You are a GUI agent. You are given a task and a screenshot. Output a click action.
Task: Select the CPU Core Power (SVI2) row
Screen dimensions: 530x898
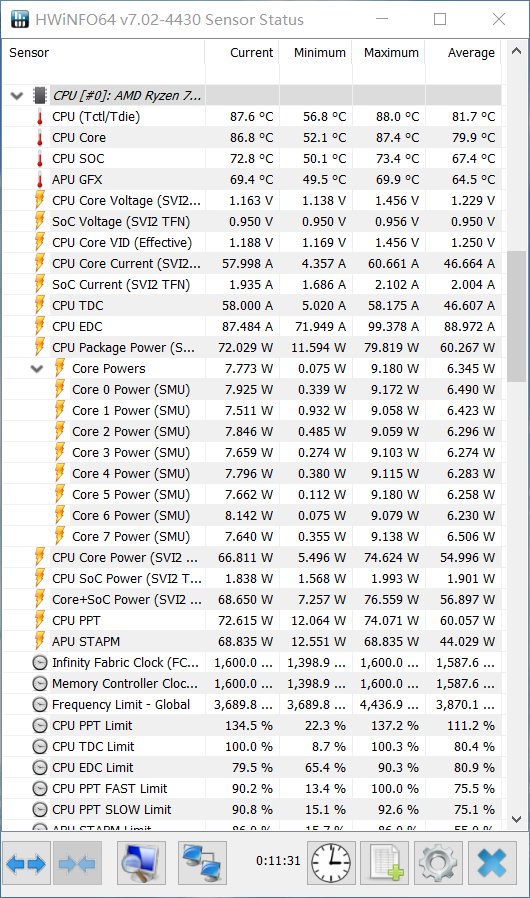click(252, 558)
